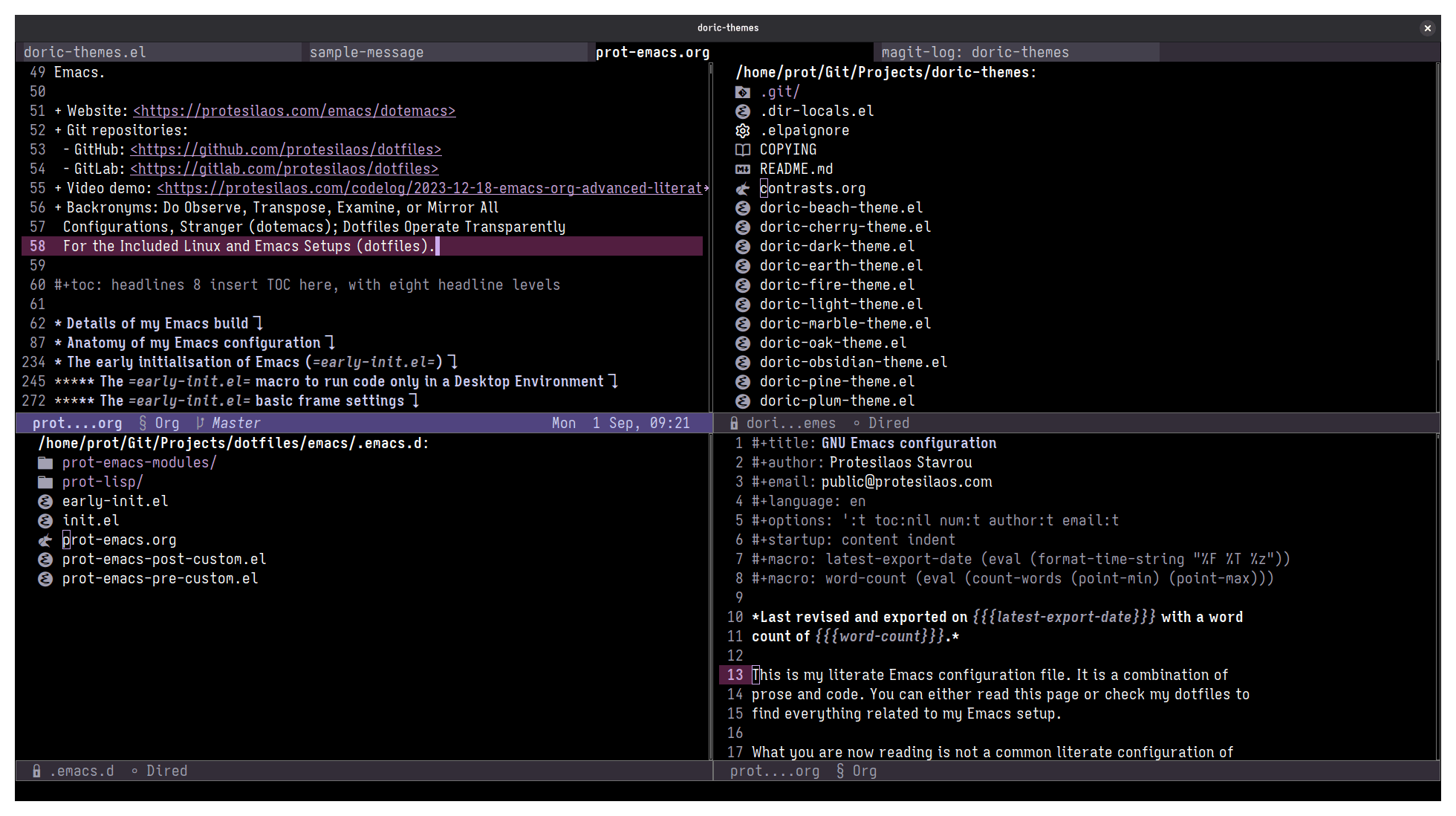Click the .git/ folder icon in doric-themes Dired

(742, 92)
